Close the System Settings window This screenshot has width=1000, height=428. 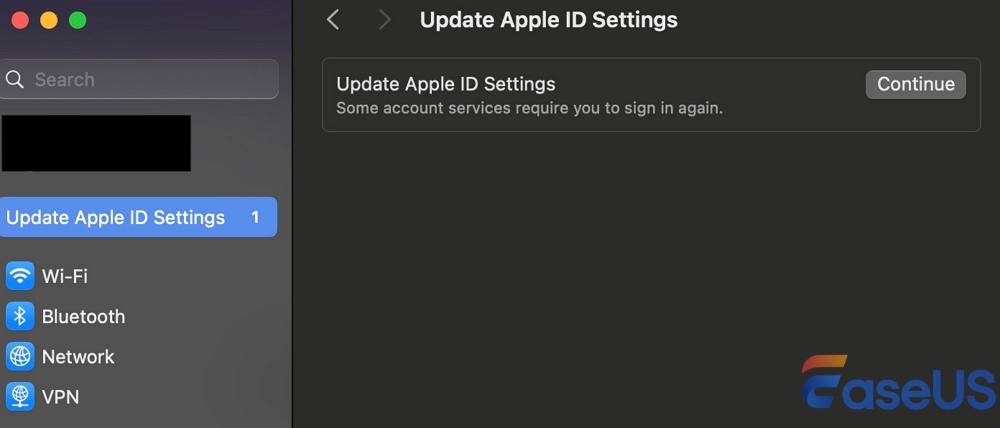(20, 20)
